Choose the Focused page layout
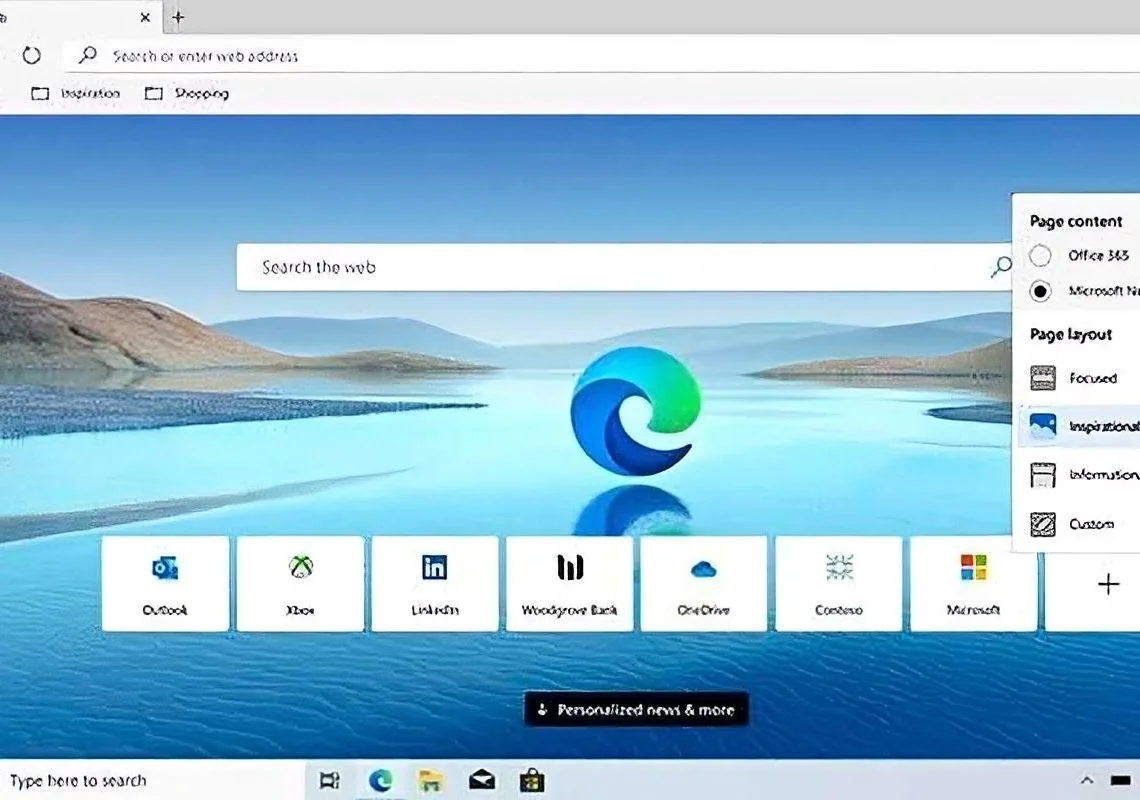 point(1080,377)
